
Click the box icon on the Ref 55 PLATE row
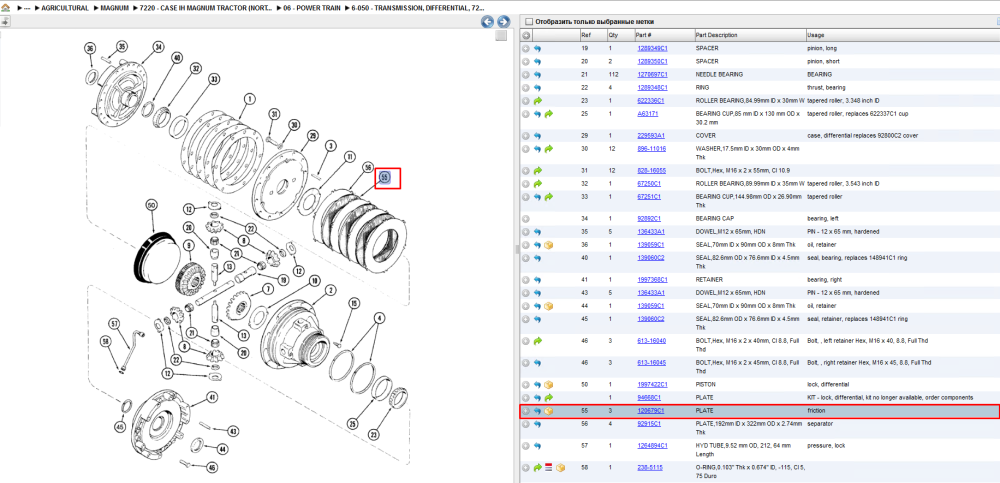point(548,411)
